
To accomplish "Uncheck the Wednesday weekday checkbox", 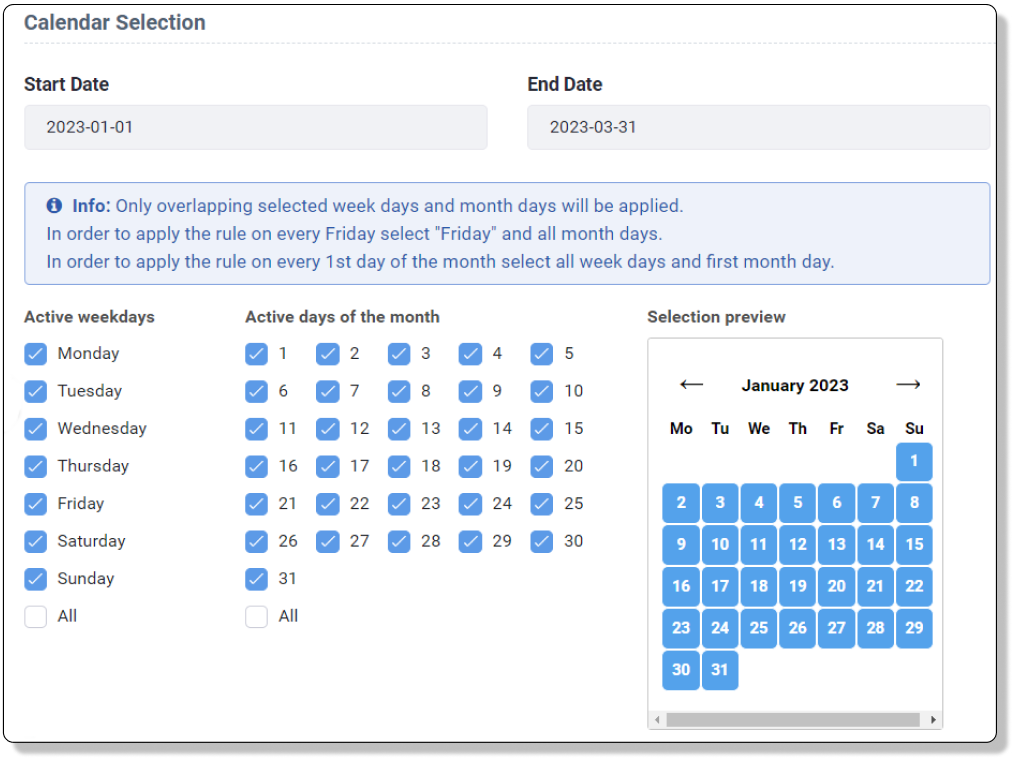I will pos(36,429).
